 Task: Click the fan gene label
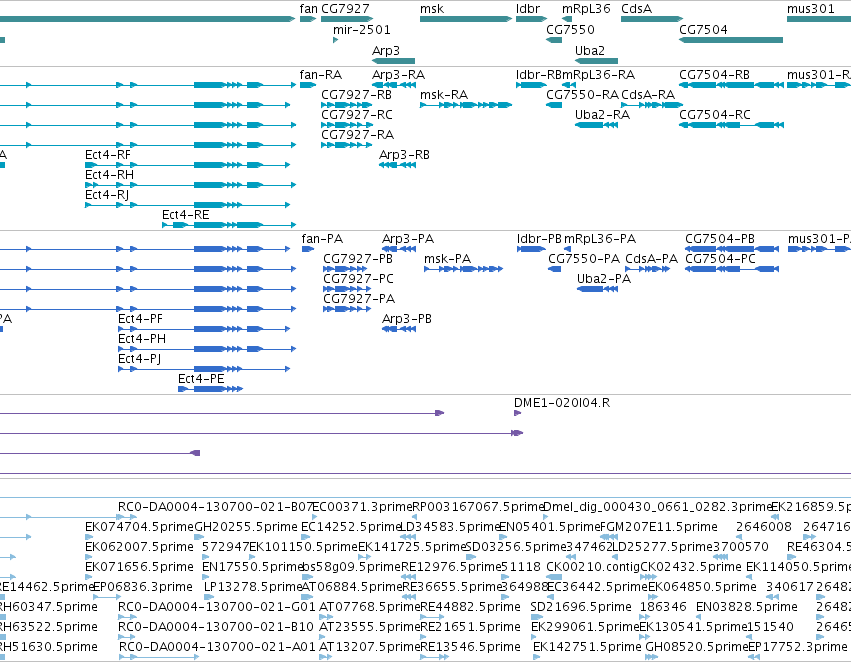pyautogui.click(x=308, y=9)
